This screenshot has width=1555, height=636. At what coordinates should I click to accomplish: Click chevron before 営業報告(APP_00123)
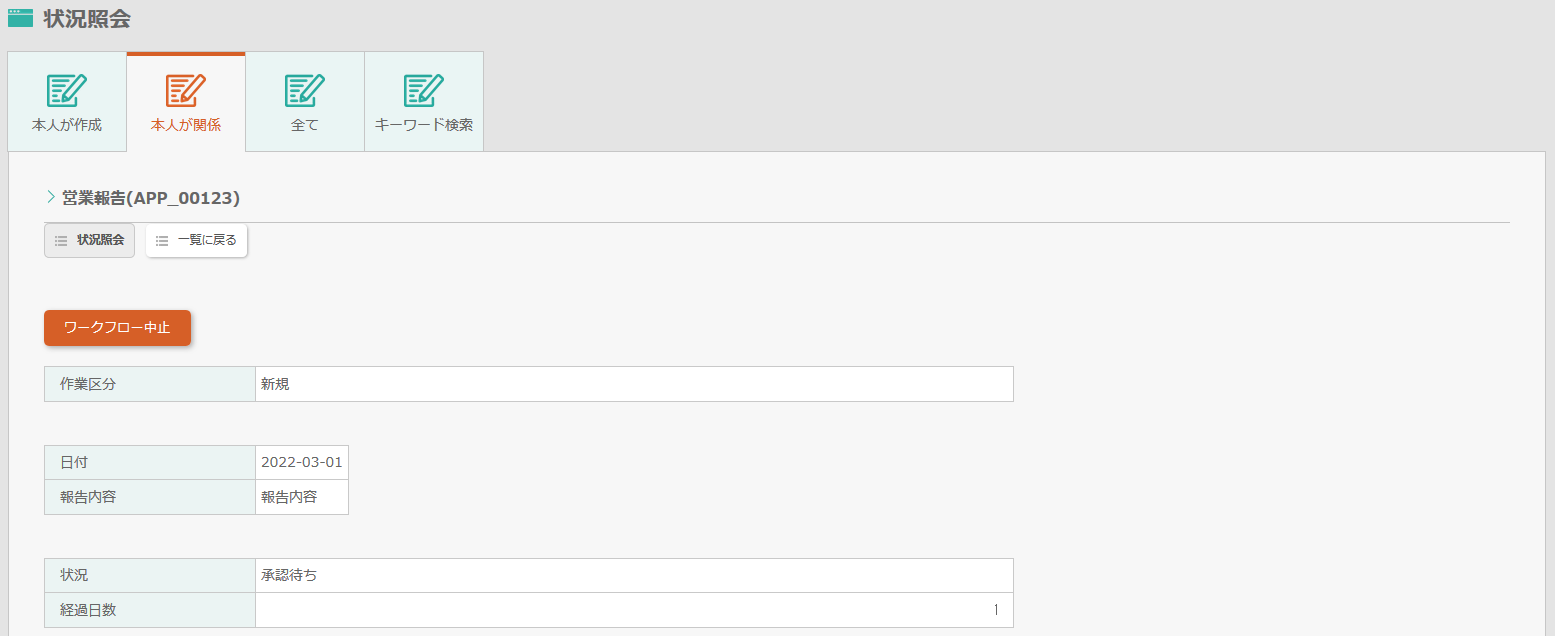tap(50, 197)
